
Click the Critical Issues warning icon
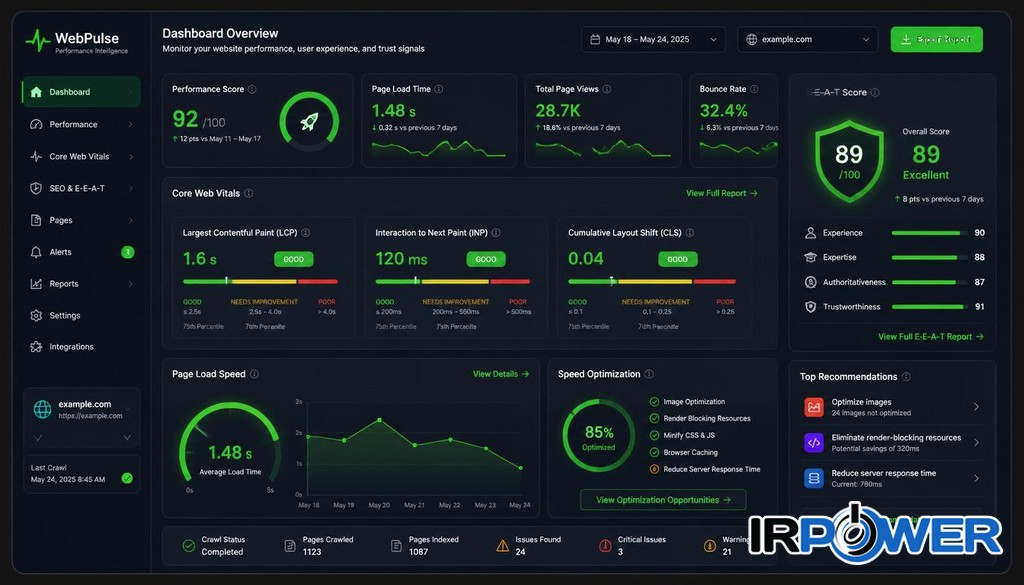tap(605, 545)
